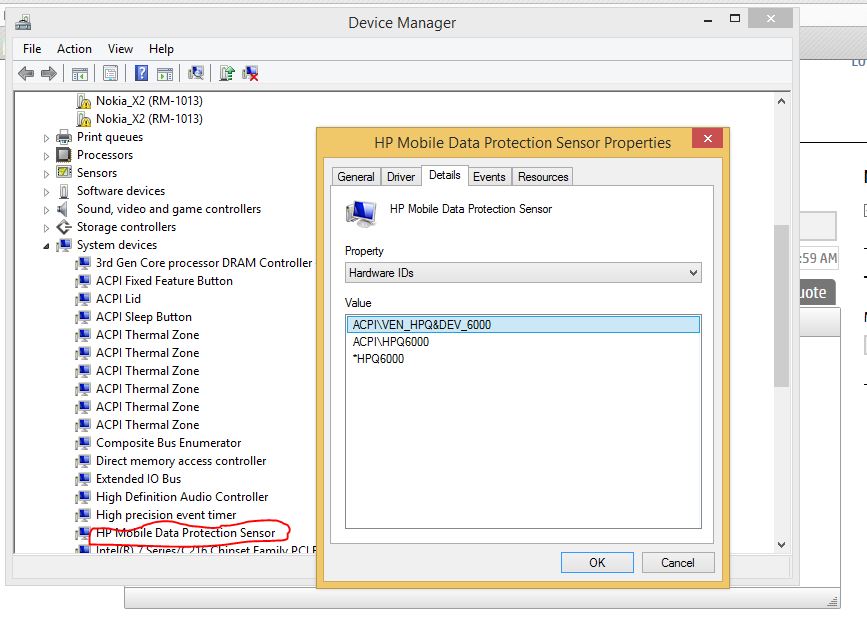Viewport: 867px width, 618px height.
Task: Click the Update Driver Software icon
Action: point(227,73)
